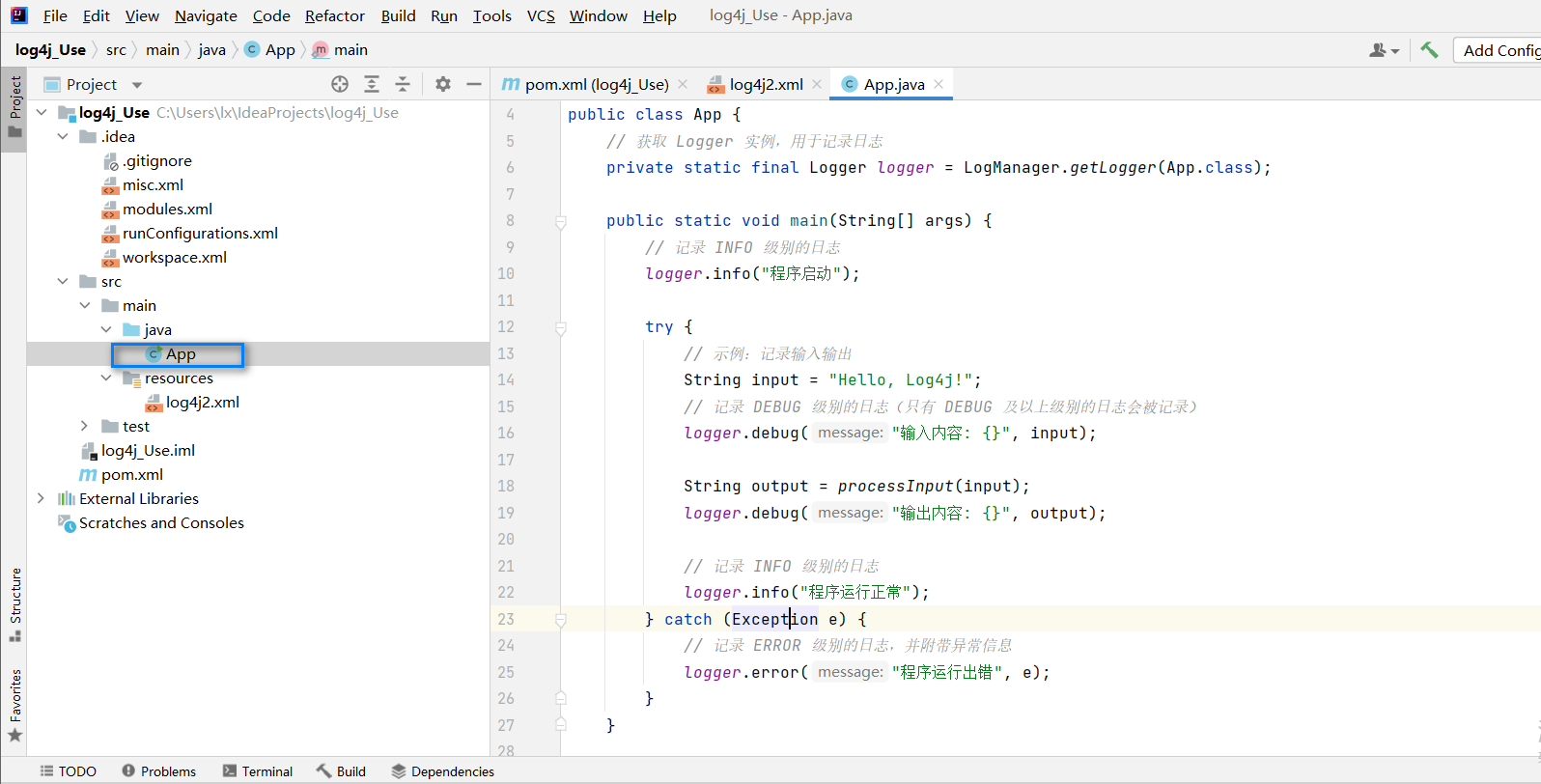
Task: Close the App.java editor tab
Action: coord(939,84)
